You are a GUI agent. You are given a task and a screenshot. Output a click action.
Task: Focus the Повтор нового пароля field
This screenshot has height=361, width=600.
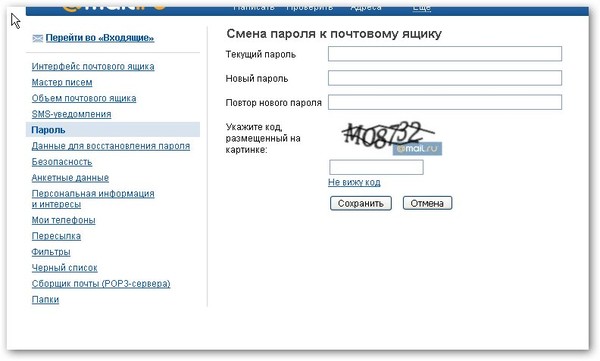point(445,102)
